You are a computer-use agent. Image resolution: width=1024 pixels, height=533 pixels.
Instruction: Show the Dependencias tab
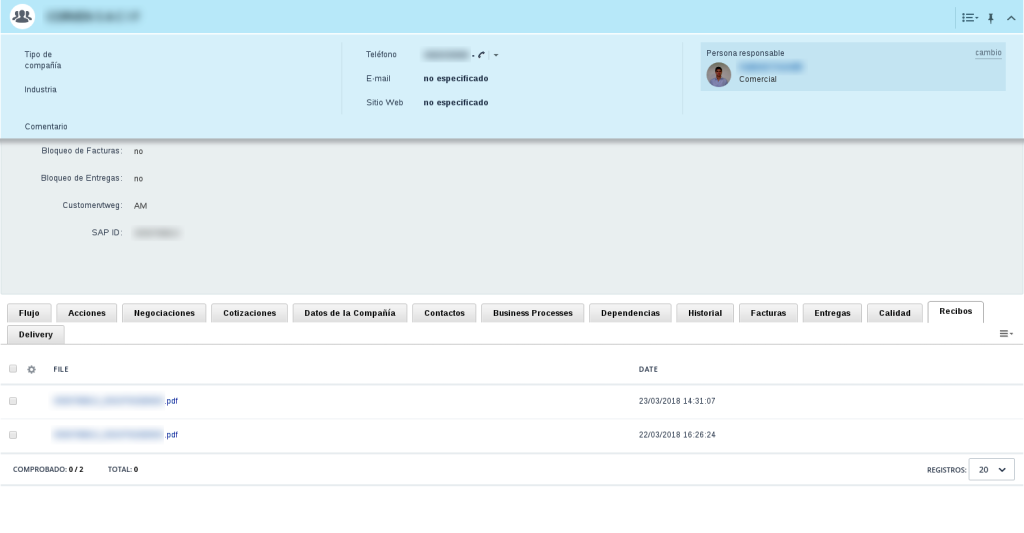[x=630, y=313]
